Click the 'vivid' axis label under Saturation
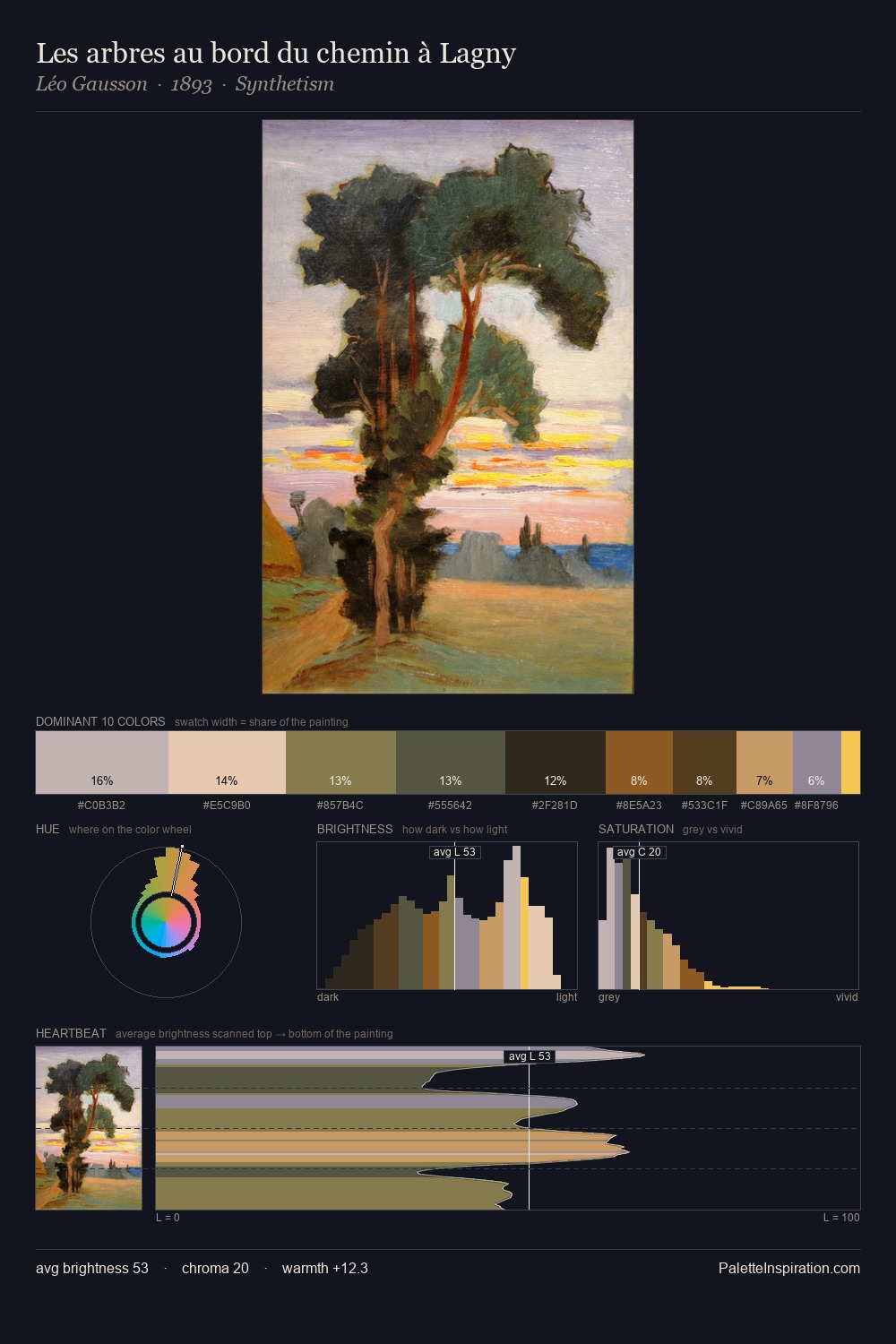Viewport: 896px width, 1344px height. coord(847,996)
